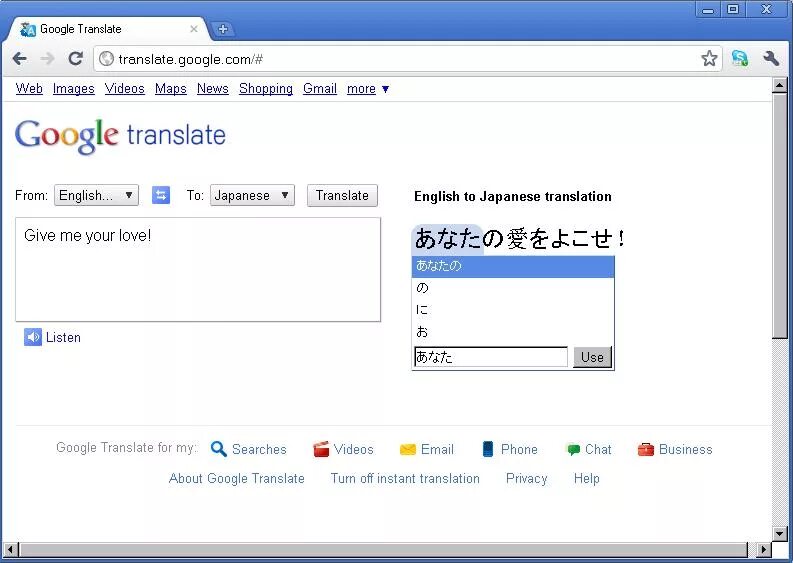Click the horizontal scrollbar right arrow

coord(764,549)
